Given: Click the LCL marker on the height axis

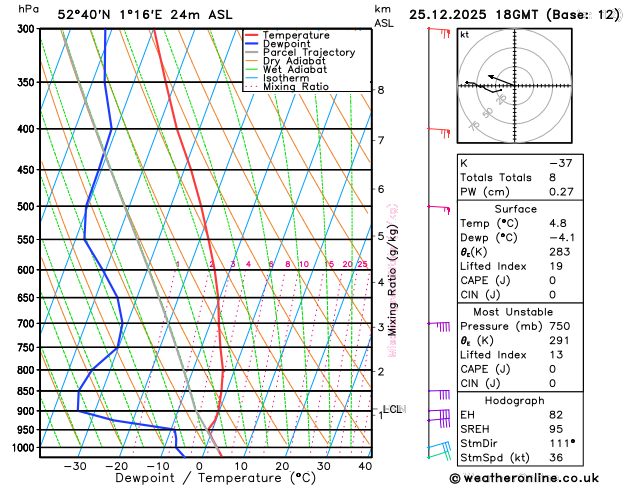Looking at the screenshot, I should coord(393,409).
